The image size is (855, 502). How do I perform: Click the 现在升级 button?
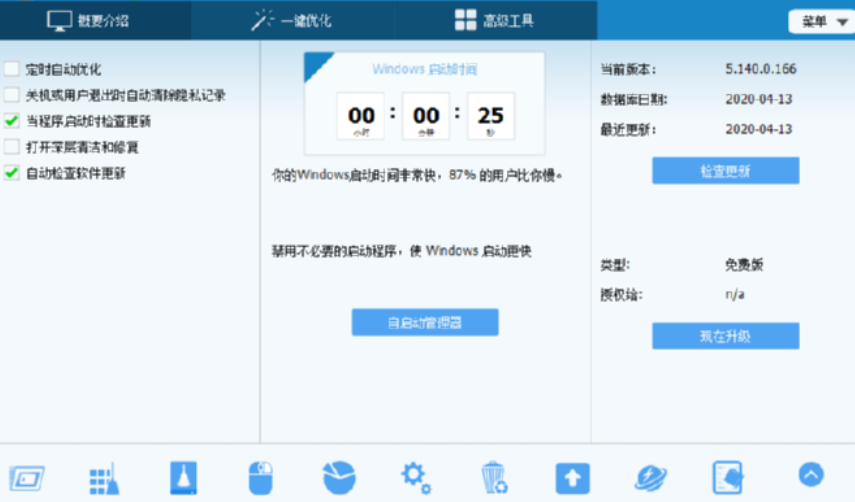pos(726,336)
